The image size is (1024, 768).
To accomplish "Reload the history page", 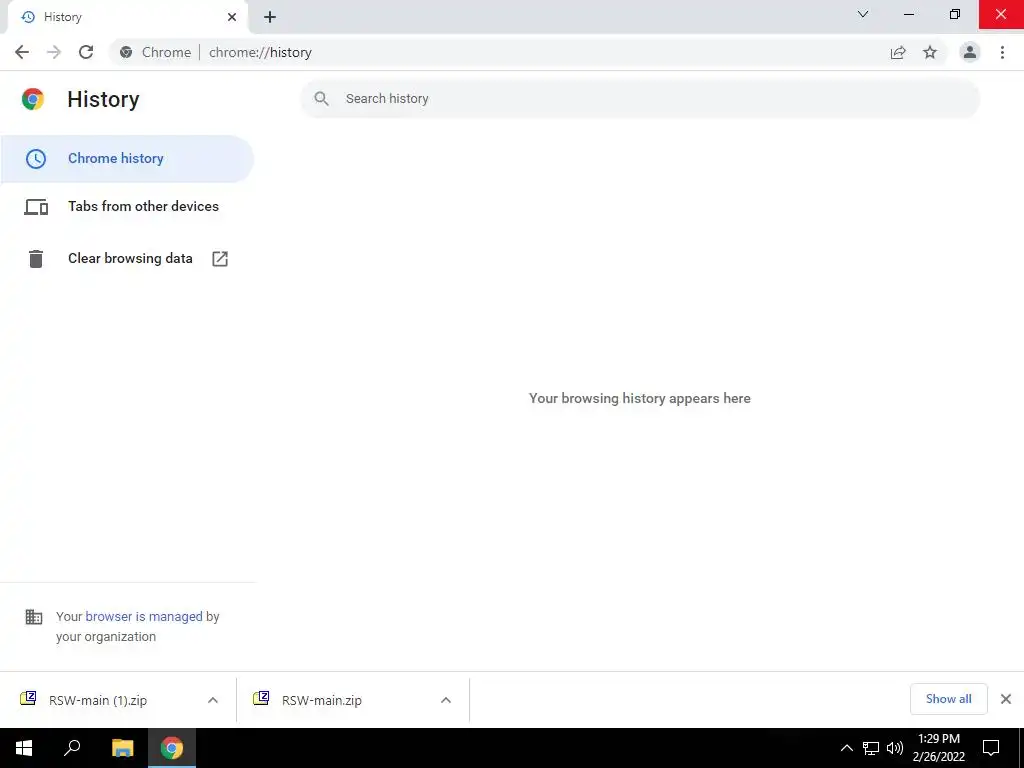I will click(x=86, y=52).
